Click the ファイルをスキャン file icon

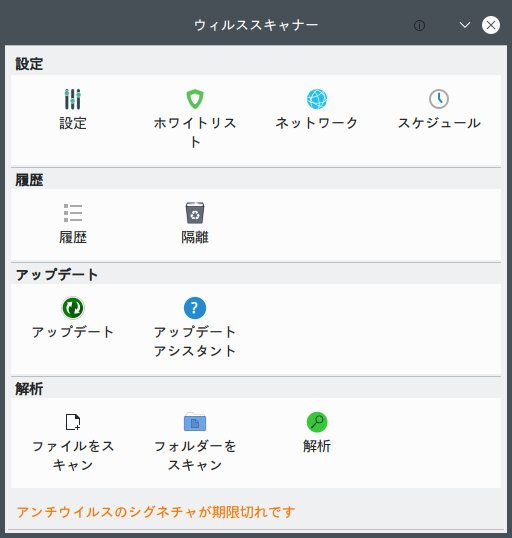pyautogui.click(x=73, y=422)
